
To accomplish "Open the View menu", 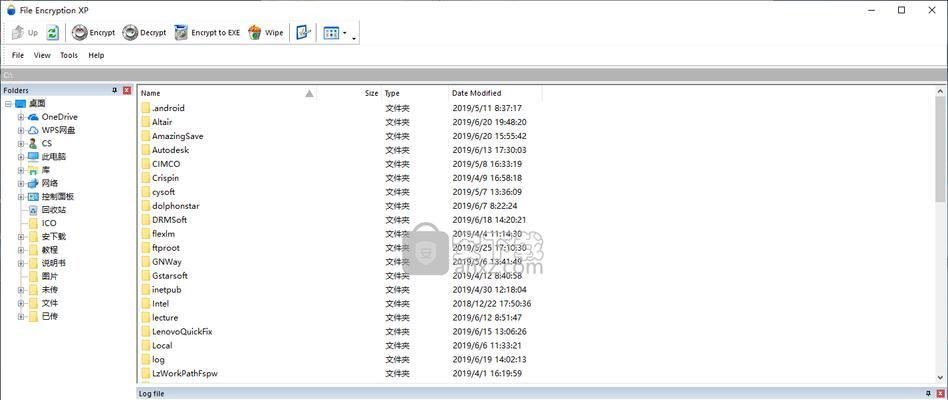I will (x=42, y=55).
